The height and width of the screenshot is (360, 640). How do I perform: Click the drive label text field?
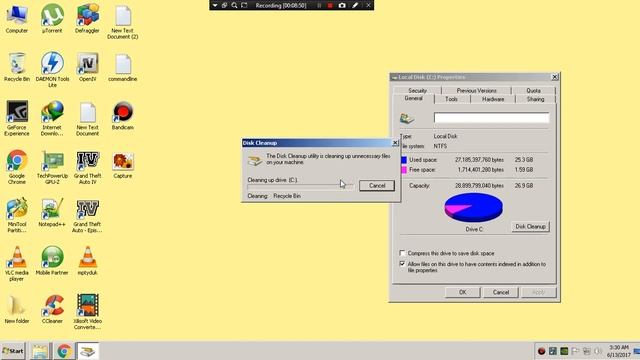(491, 118)
